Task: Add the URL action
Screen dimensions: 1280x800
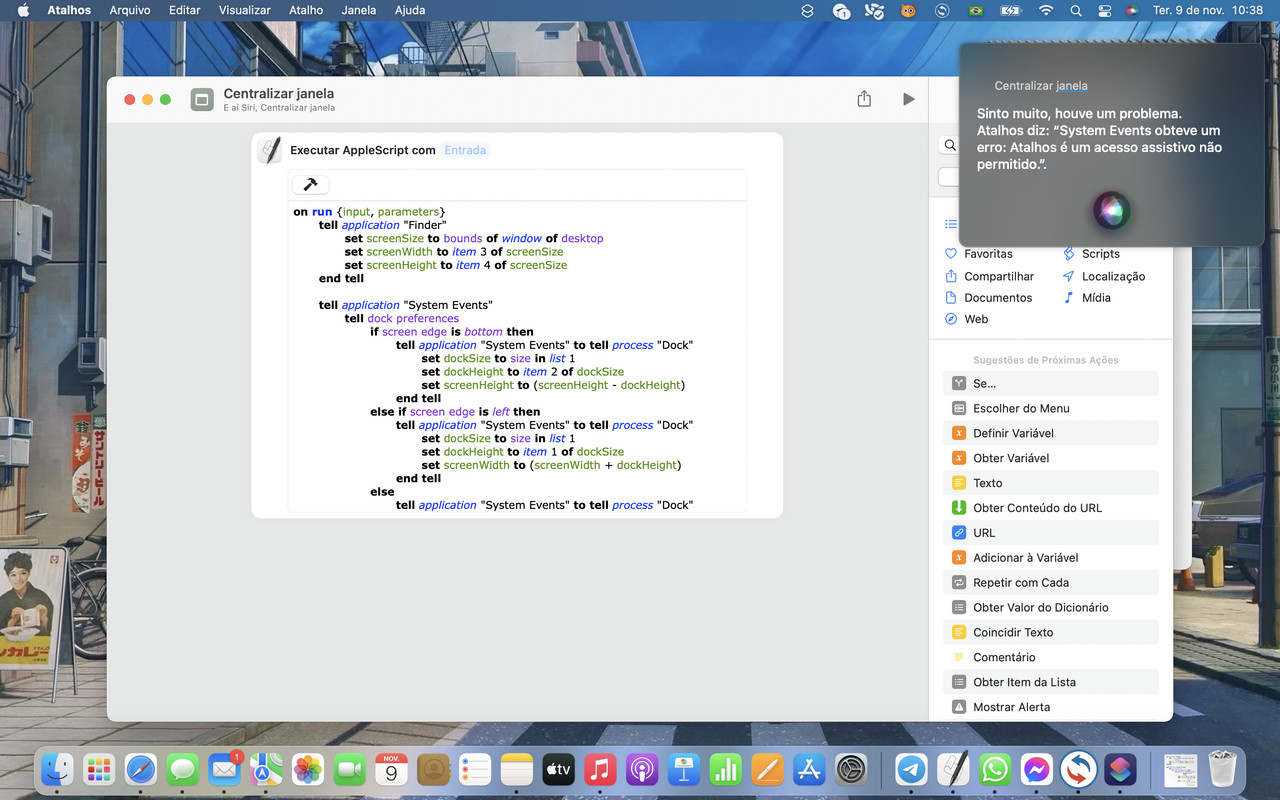Action: pos(1051,533)
